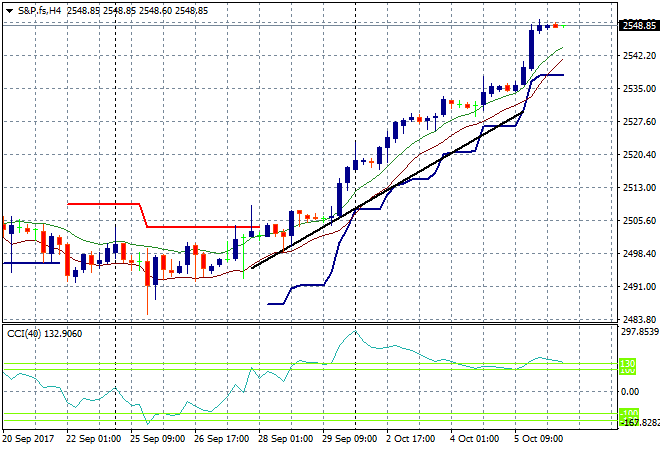Click the 25 Sep 09:00 time label
The height and width of the screenshot is (450, 660).
point(157,439)
